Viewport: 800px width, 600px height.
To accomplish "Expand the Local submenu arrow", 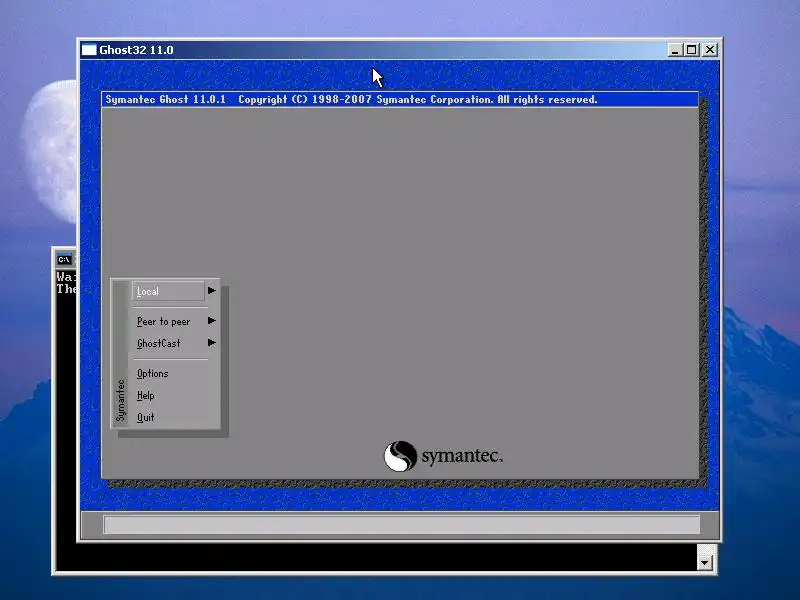I will pyautogui.click(x=212, y=291).
